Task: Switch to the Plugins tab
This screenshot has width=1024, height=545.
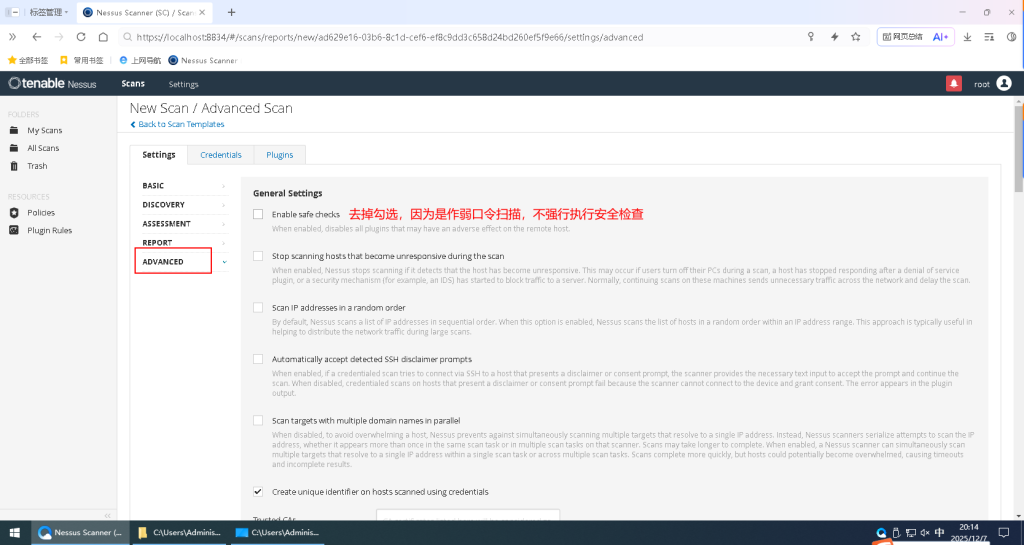Action: point(279,155)
